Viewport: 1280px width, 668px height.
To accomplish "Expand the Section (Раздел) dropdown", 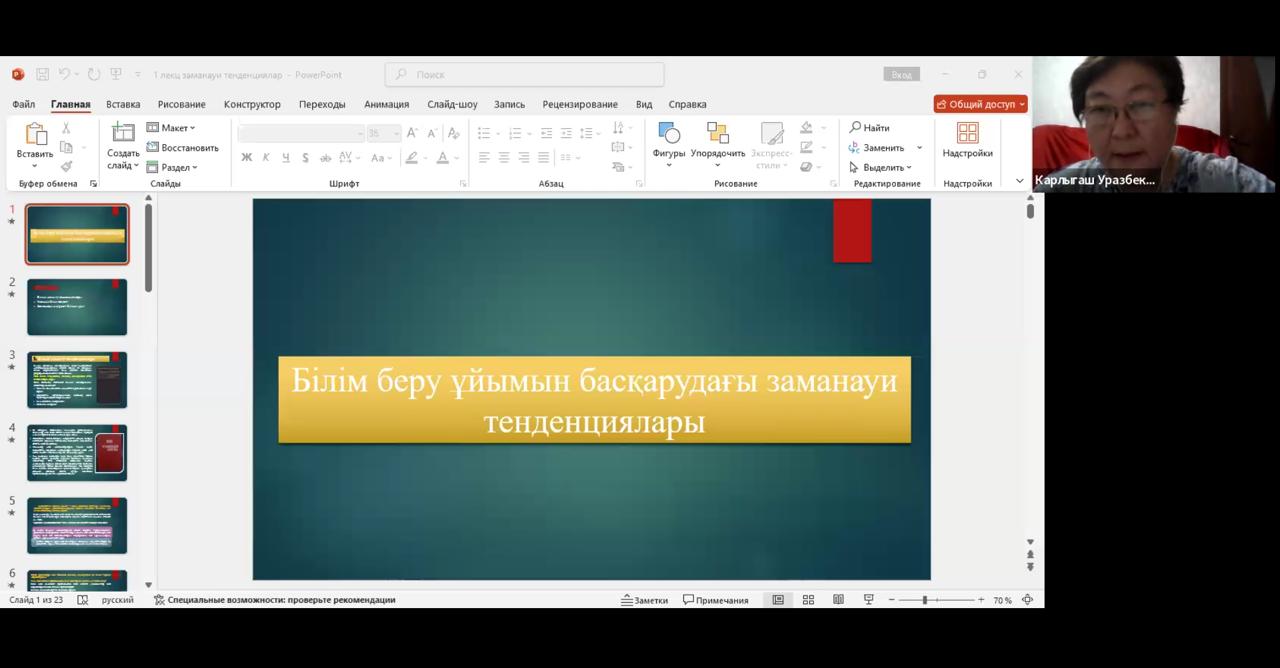I will 173,167.
